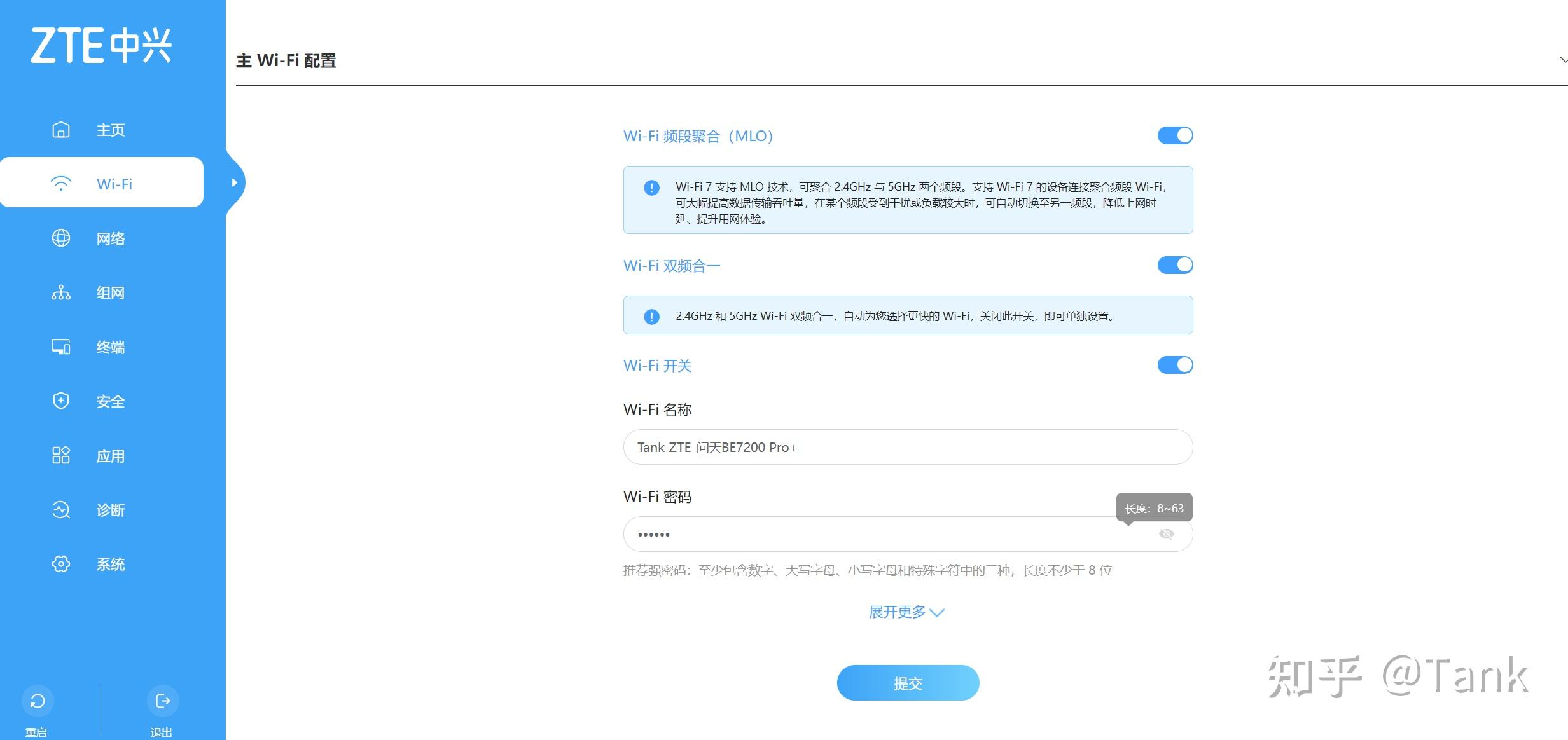
Task: Click the 重启 restart icon
Action: [x=38, y=701]
